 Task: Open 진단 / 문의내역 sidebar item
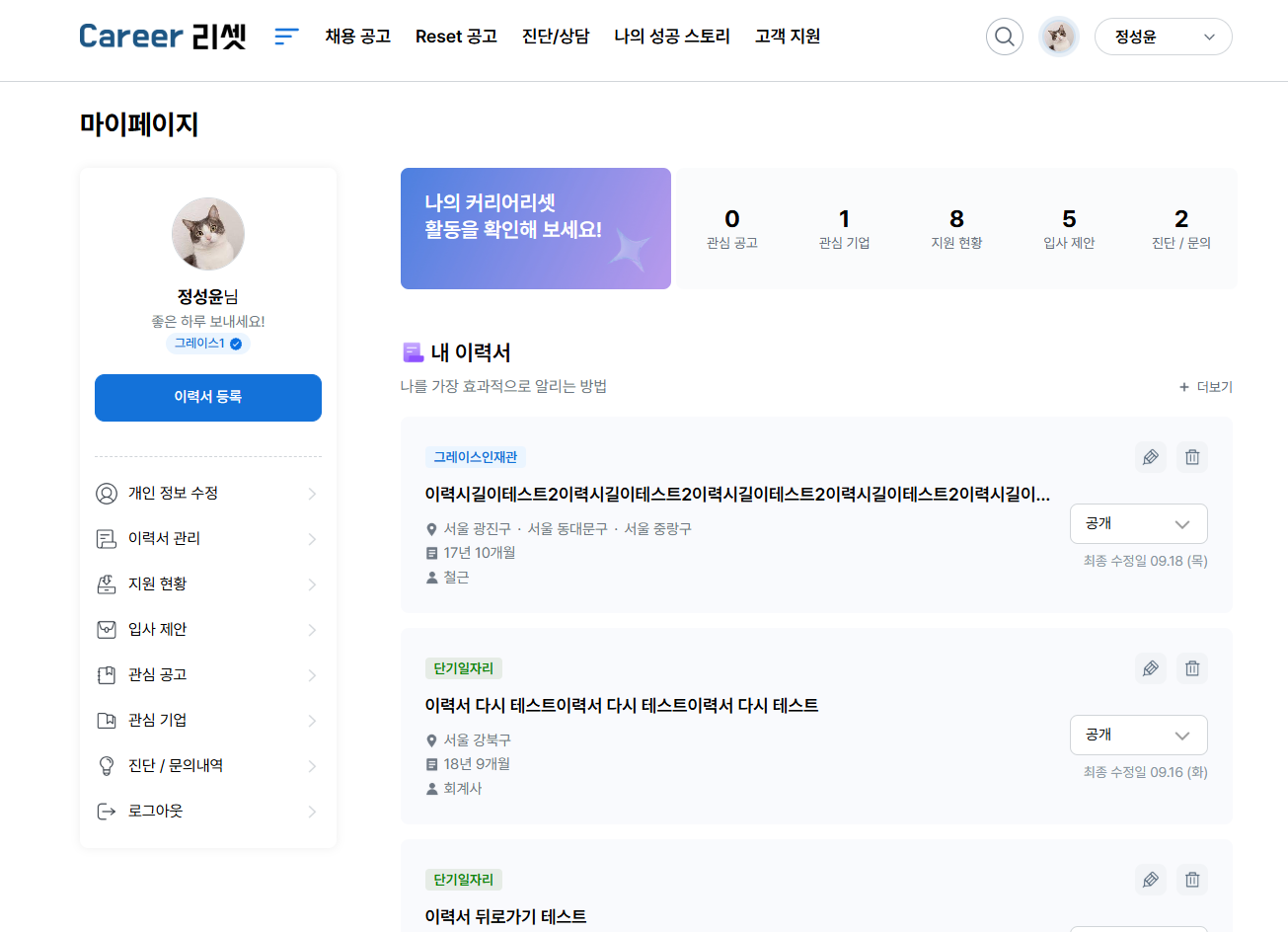pyautogui.click(x=208, y=766)
